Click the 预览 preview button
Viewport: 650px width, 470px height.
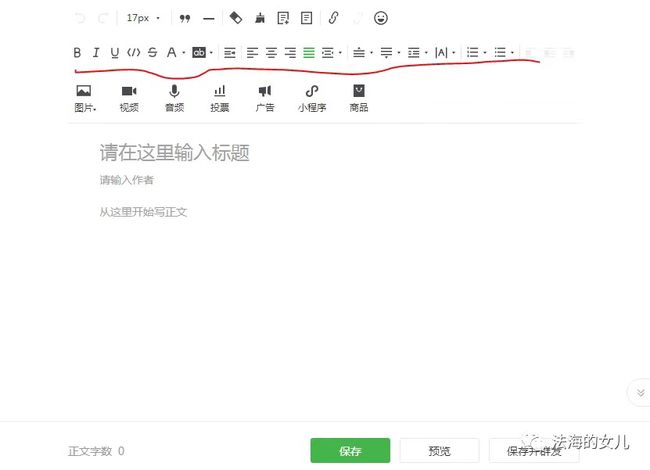[x=439, y=451]
